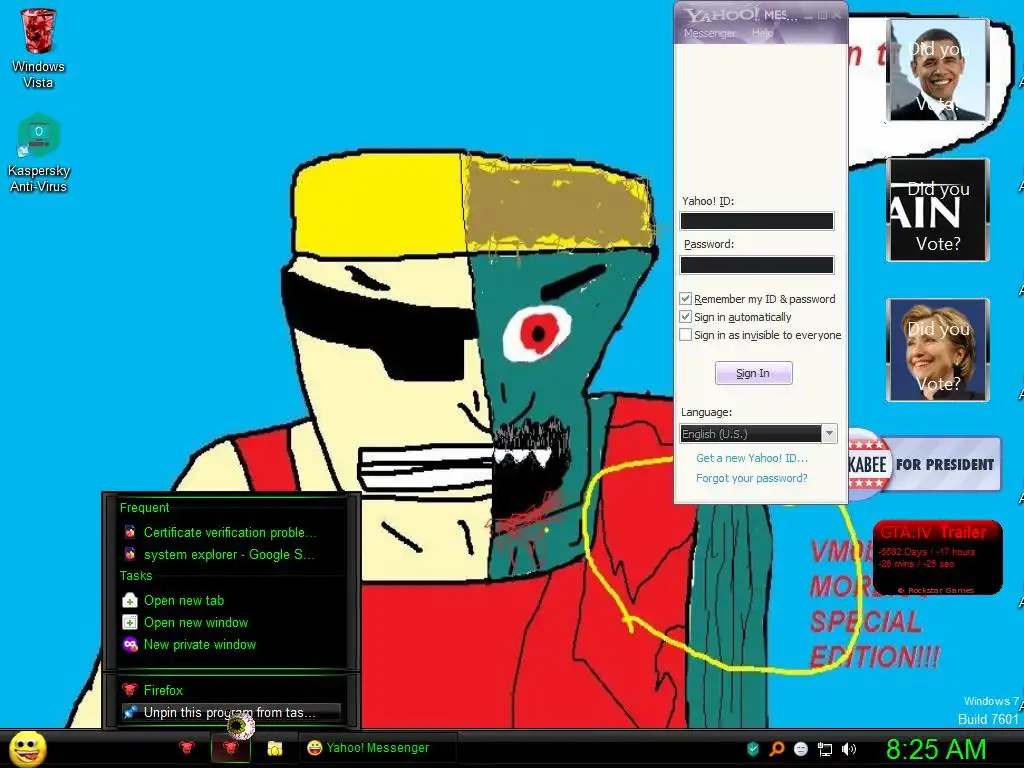Open the network tray icon

pyautogui.click(x=825, y=749)
